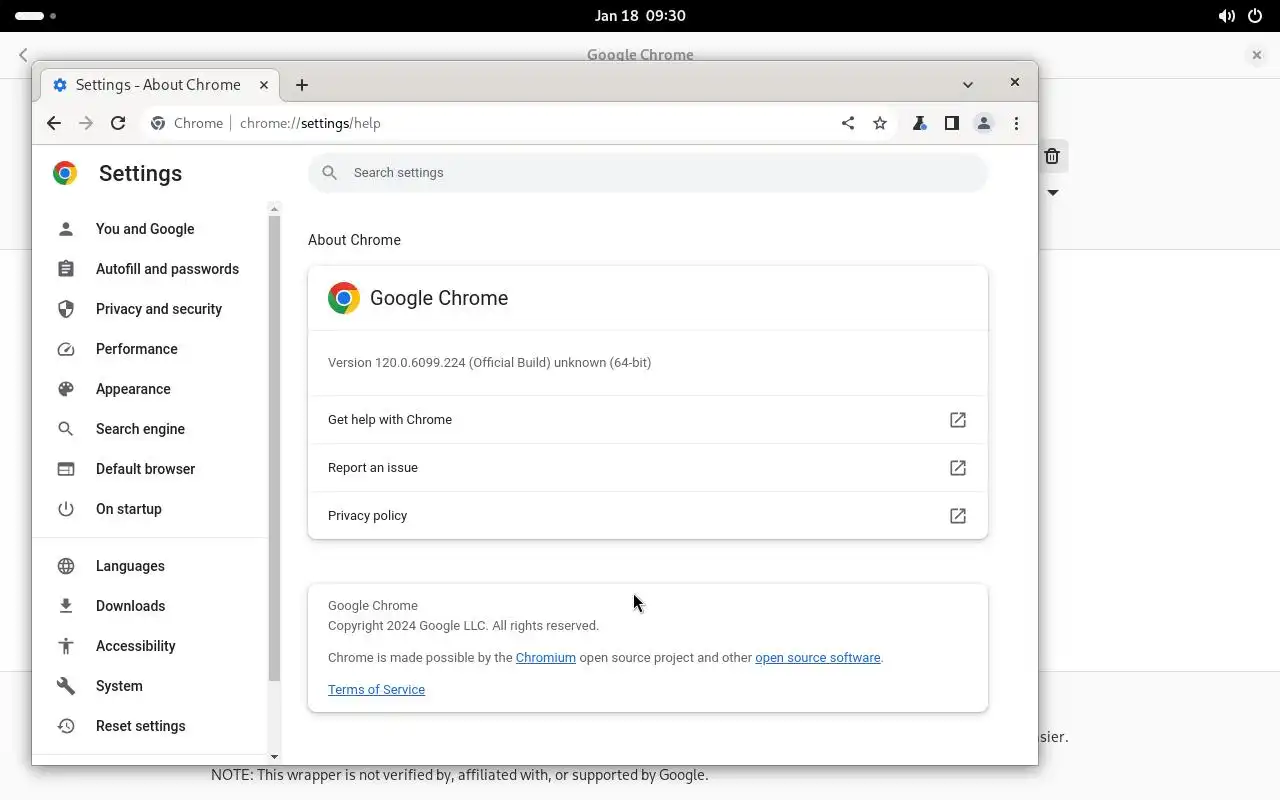The width and height of the screenshot is (1280, 800).
Task: Click the clipboard icon for Autofill and passwords
Action: click(66, 269)
